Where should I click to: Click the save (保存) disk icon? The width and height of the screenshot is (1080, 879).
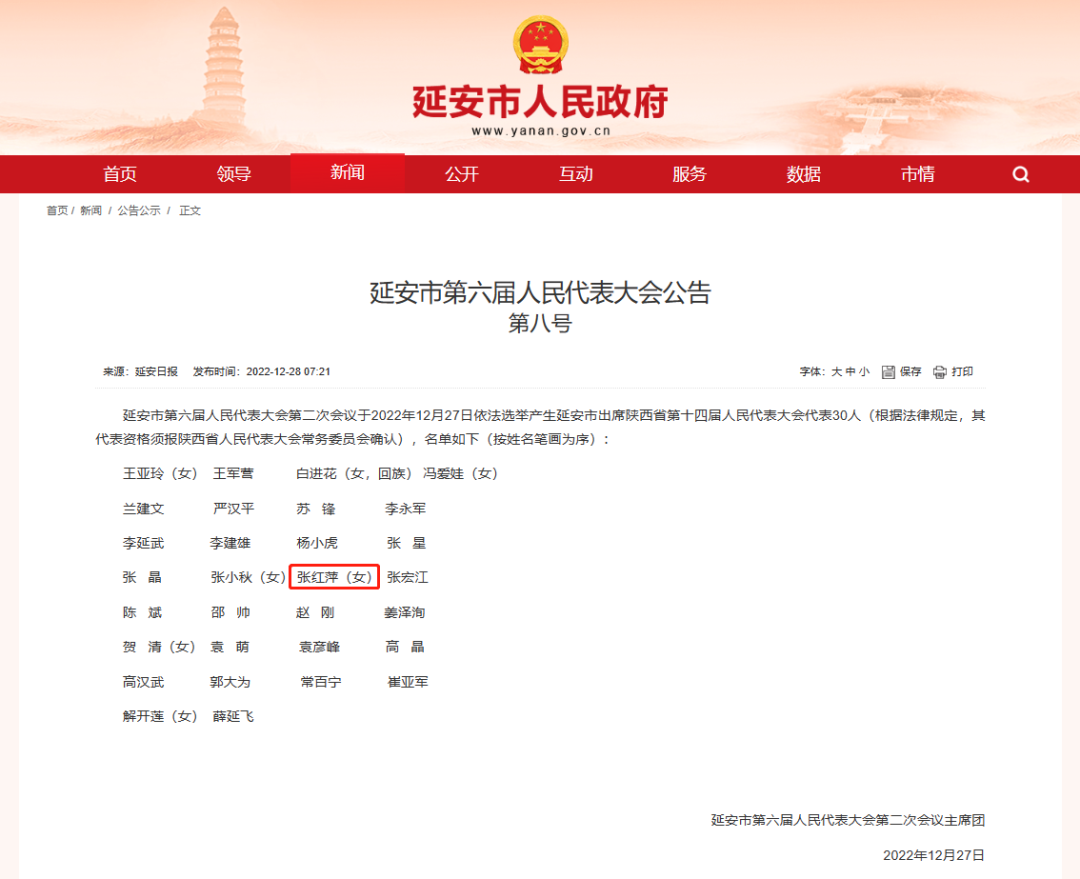tap(889, 372)
